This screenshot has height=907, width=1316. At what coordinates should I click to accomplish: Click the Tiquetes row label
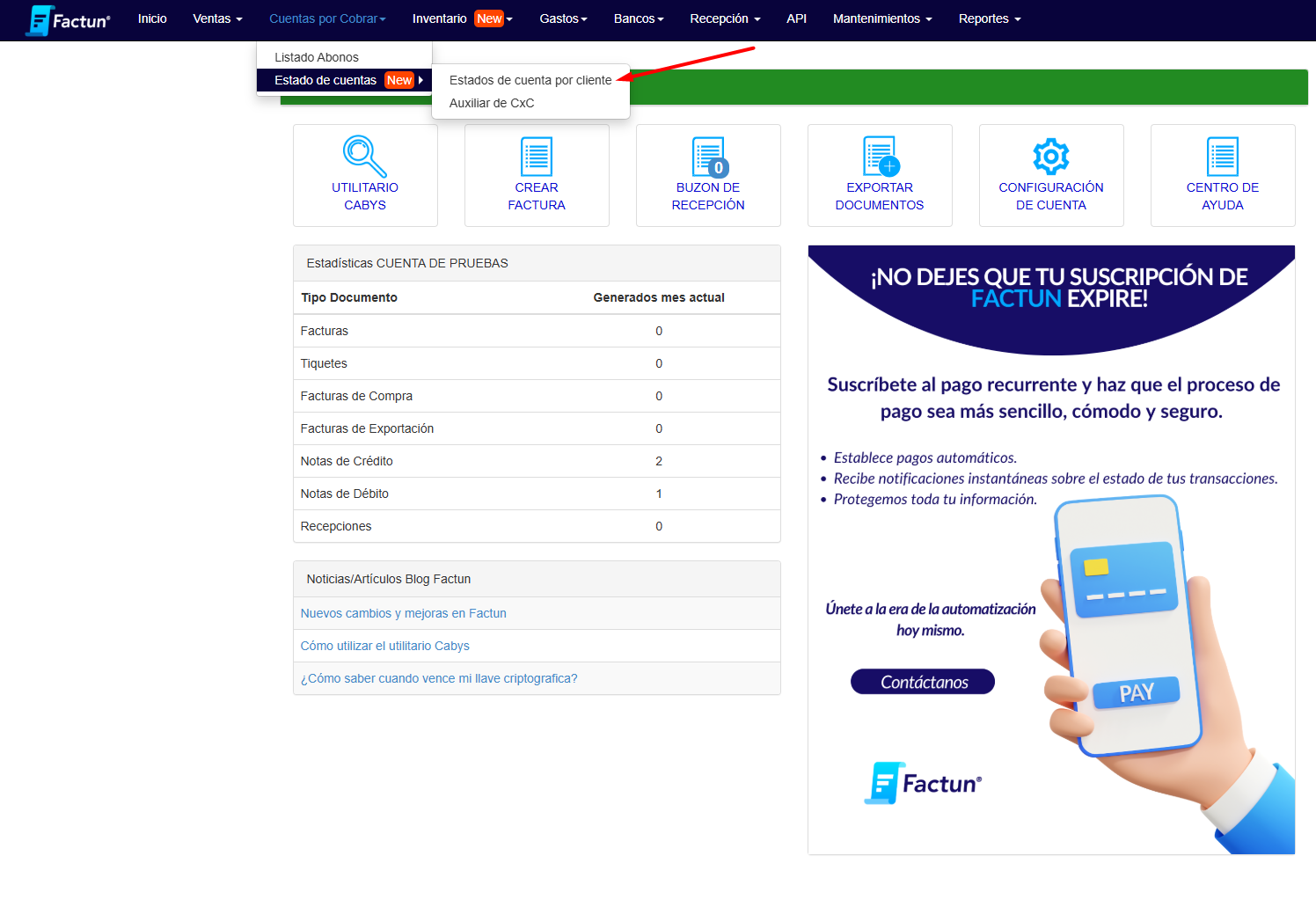click(323, 363)
